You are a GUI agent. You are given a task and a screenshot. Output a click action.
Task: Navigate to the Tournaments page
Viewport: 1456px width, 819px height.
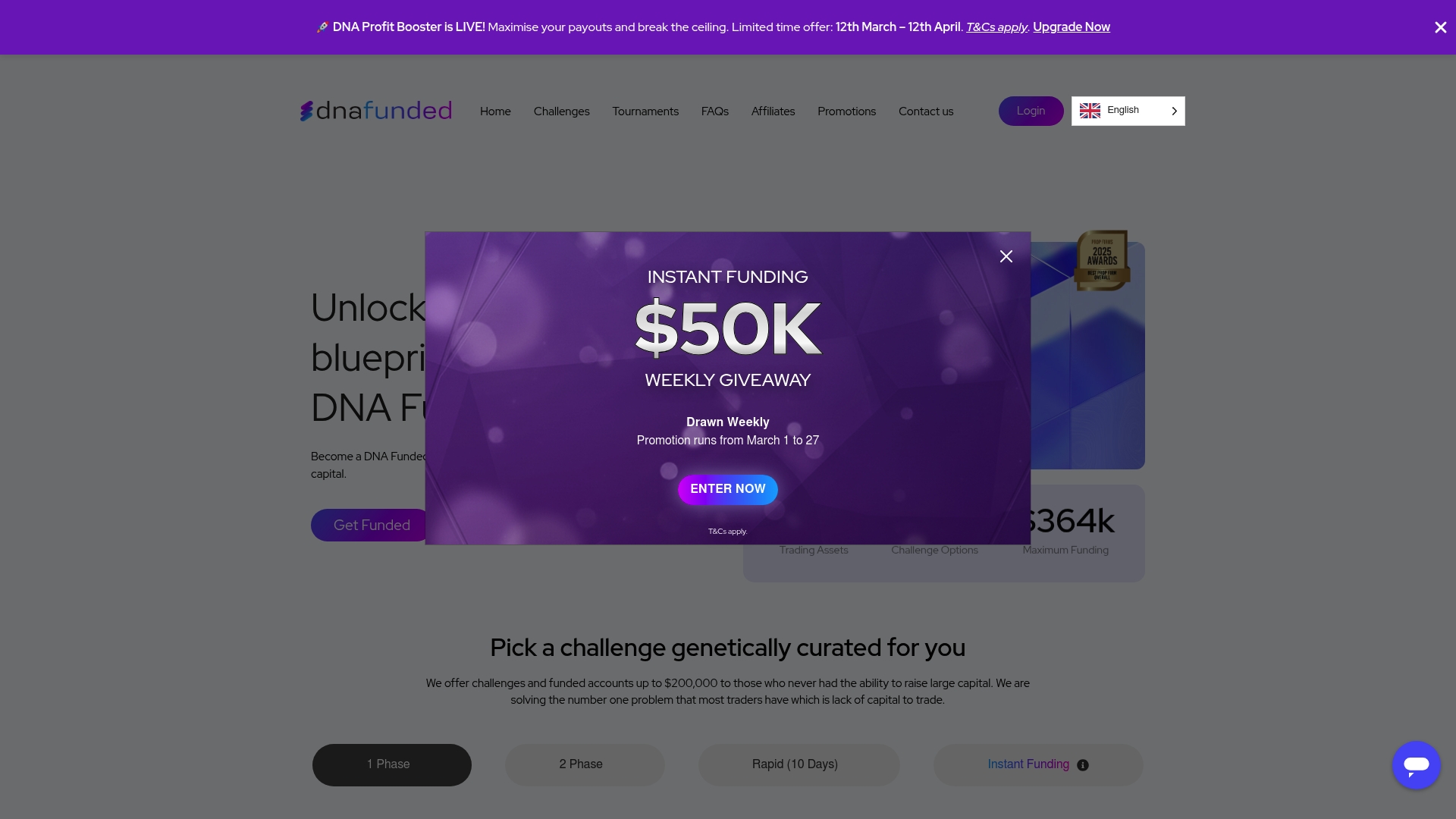coord(645,111)
